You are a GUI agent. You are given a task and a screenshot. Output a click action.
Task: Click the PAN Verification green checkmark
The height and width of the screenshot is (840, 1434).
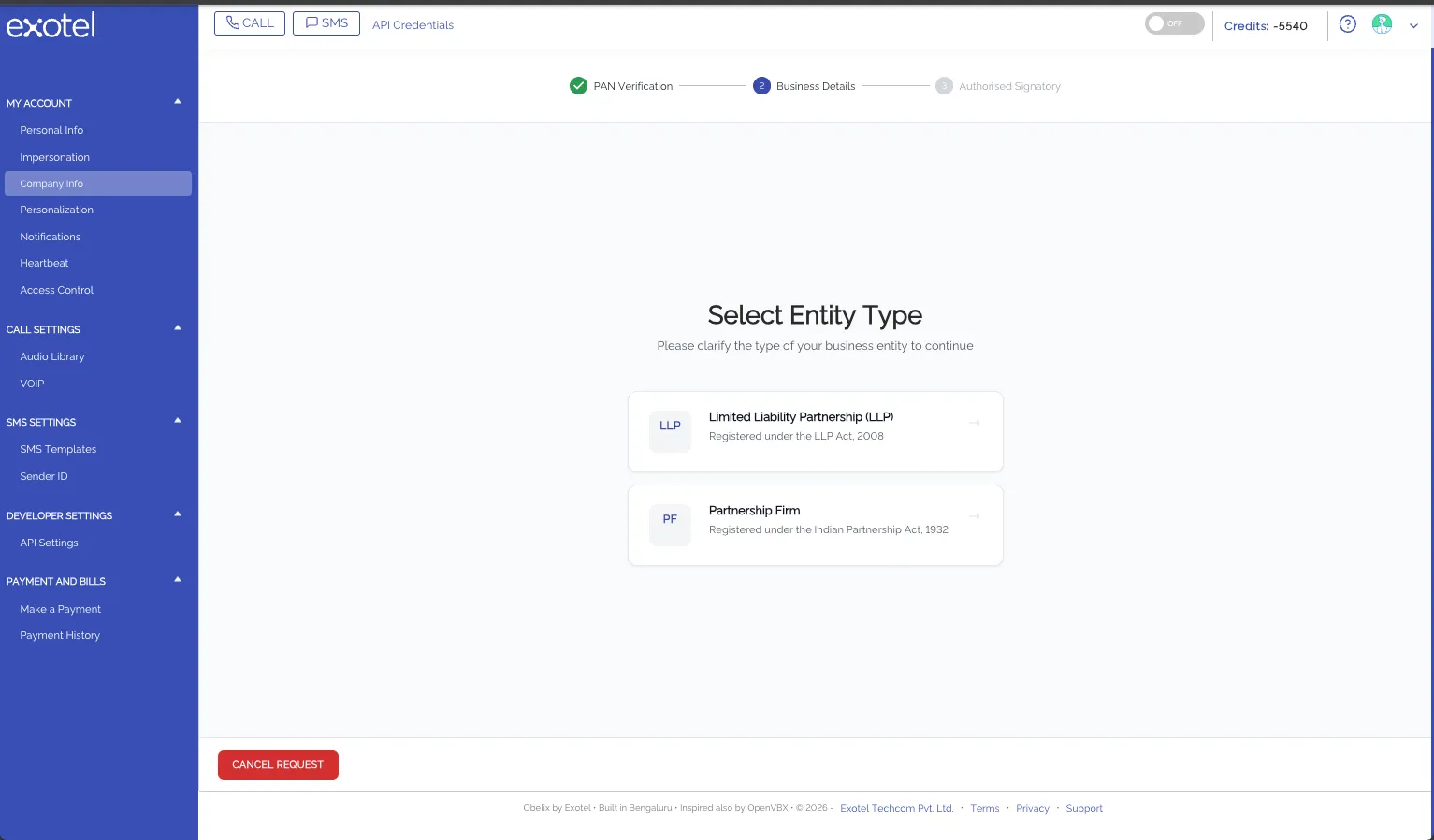[578, 86]
